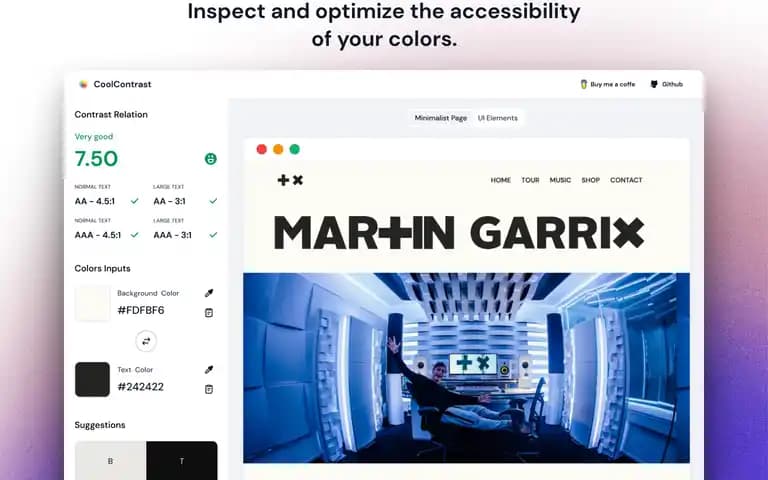Viewport: 768px width, 480px height.
Task: Click the checkmark beside AAA - 4.5:1
Action: (x=135, y=235)
